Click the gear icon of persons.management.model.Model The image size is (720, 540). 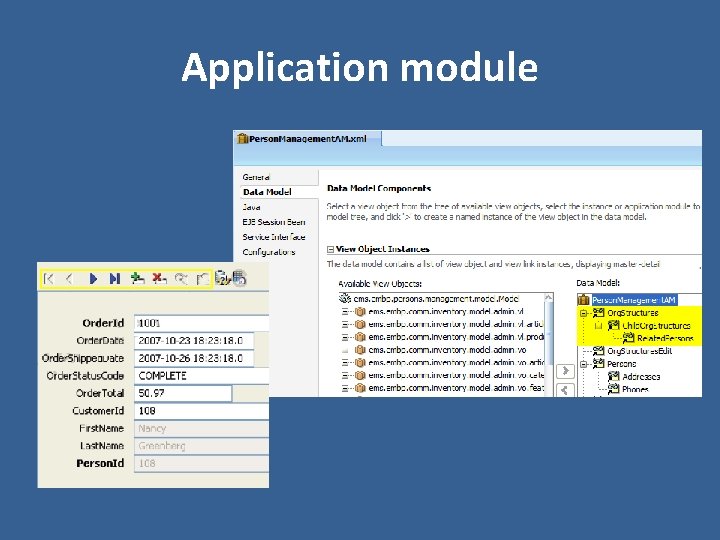345,298
